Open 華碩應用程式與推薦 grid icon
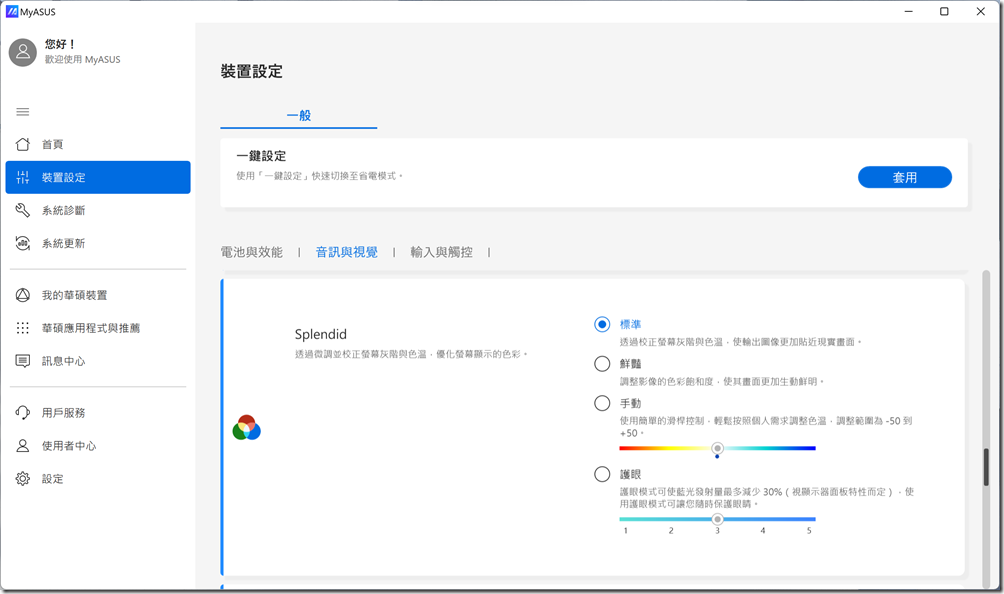The height and width of the screenshot is (594, 1004). click(x=23, y=328)
